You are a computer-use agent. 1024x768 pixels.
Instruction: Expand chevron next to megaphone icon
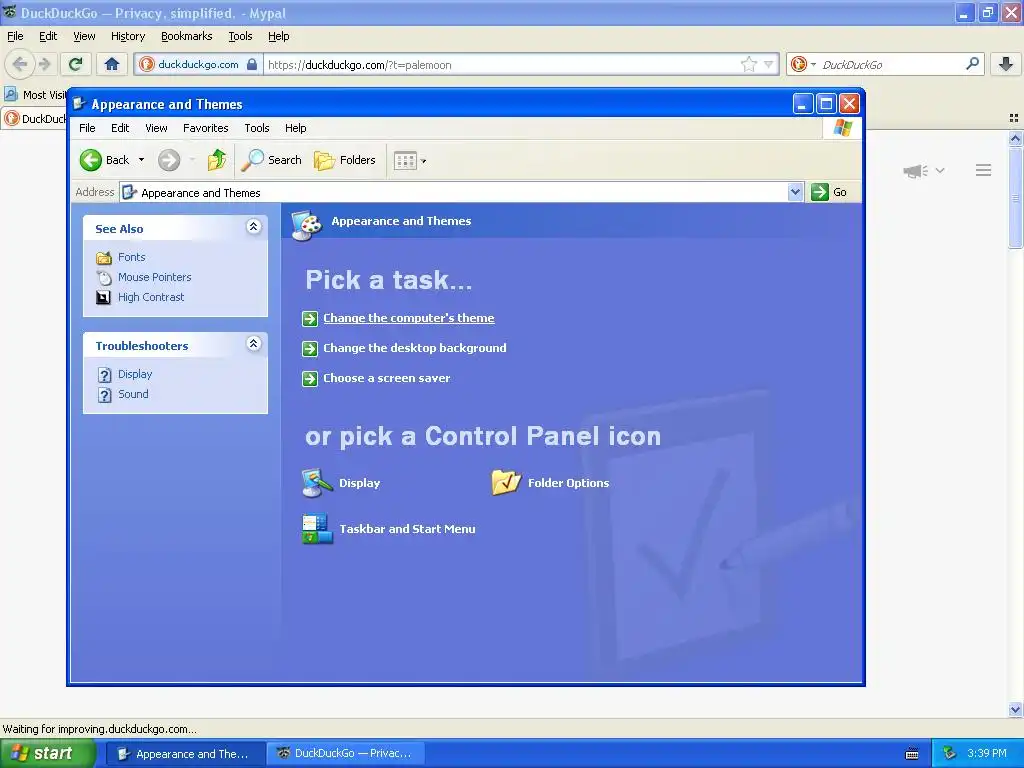(940, 170)
